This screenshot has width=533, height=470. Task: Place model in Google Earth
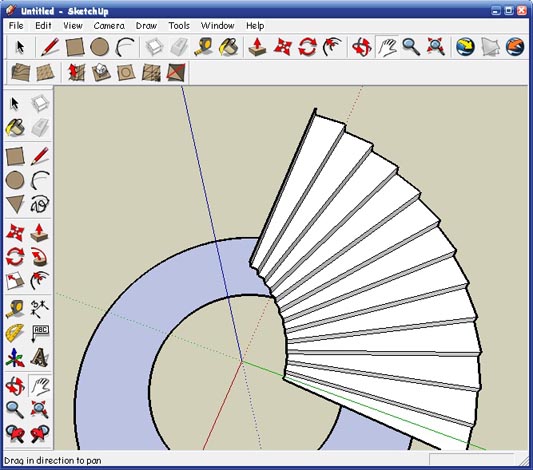coord(515,47)
